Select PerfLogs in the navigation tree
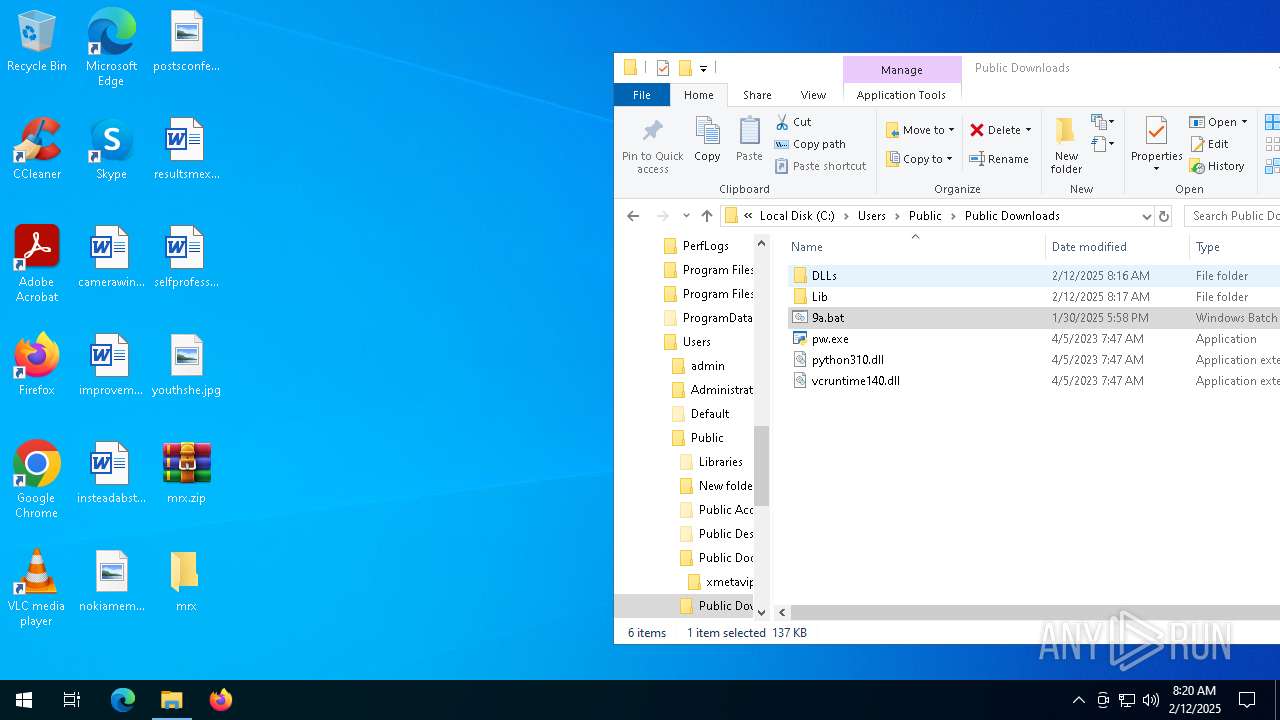 (706, 246)
